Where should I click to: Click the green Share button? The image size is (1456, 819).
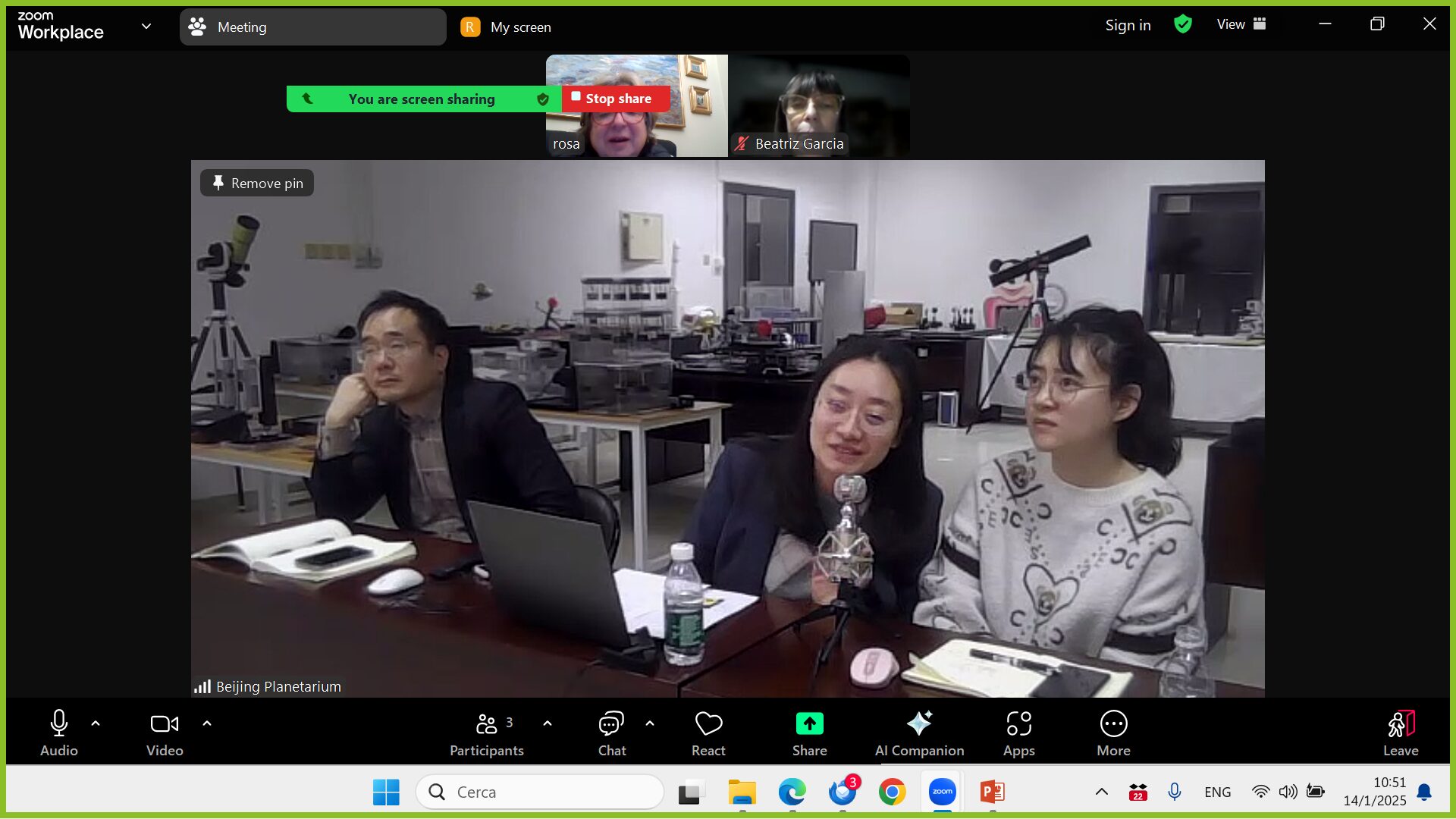pos(809,733)
